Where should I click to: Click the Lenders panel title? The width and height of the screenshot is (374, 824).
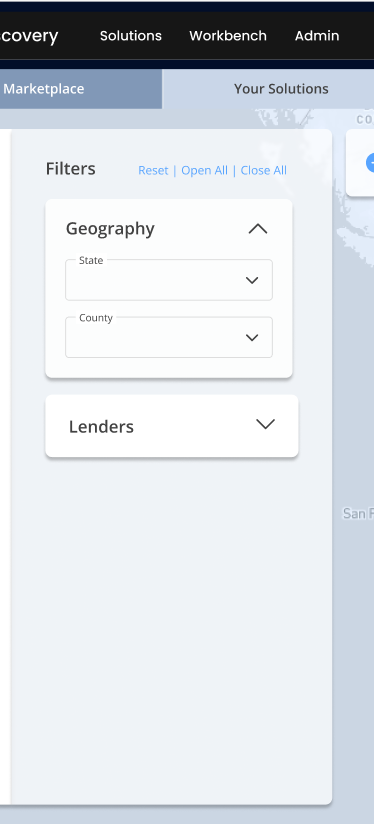[101, 427]
